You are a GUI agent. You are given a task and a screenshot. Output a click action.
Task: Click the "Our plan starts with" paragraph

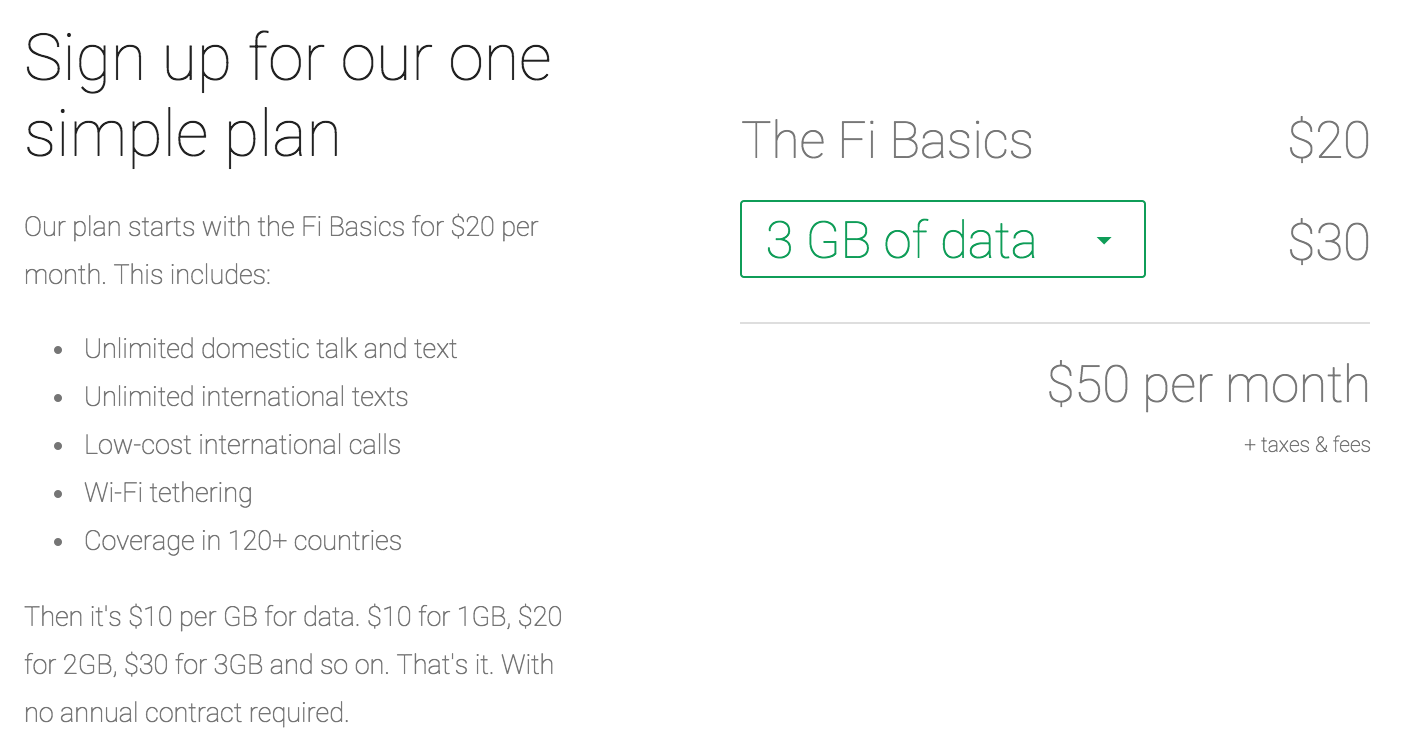(x=281, y=250)
